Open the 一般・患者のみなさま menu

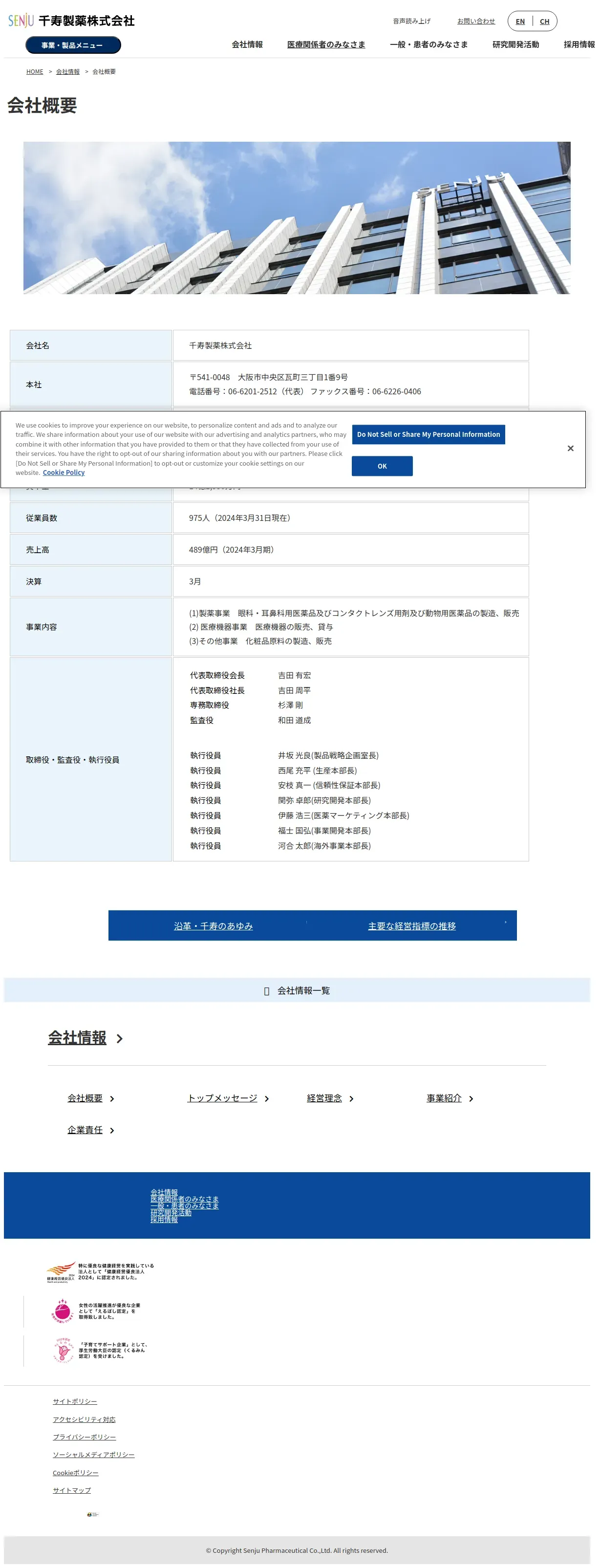tap(429, 44)
